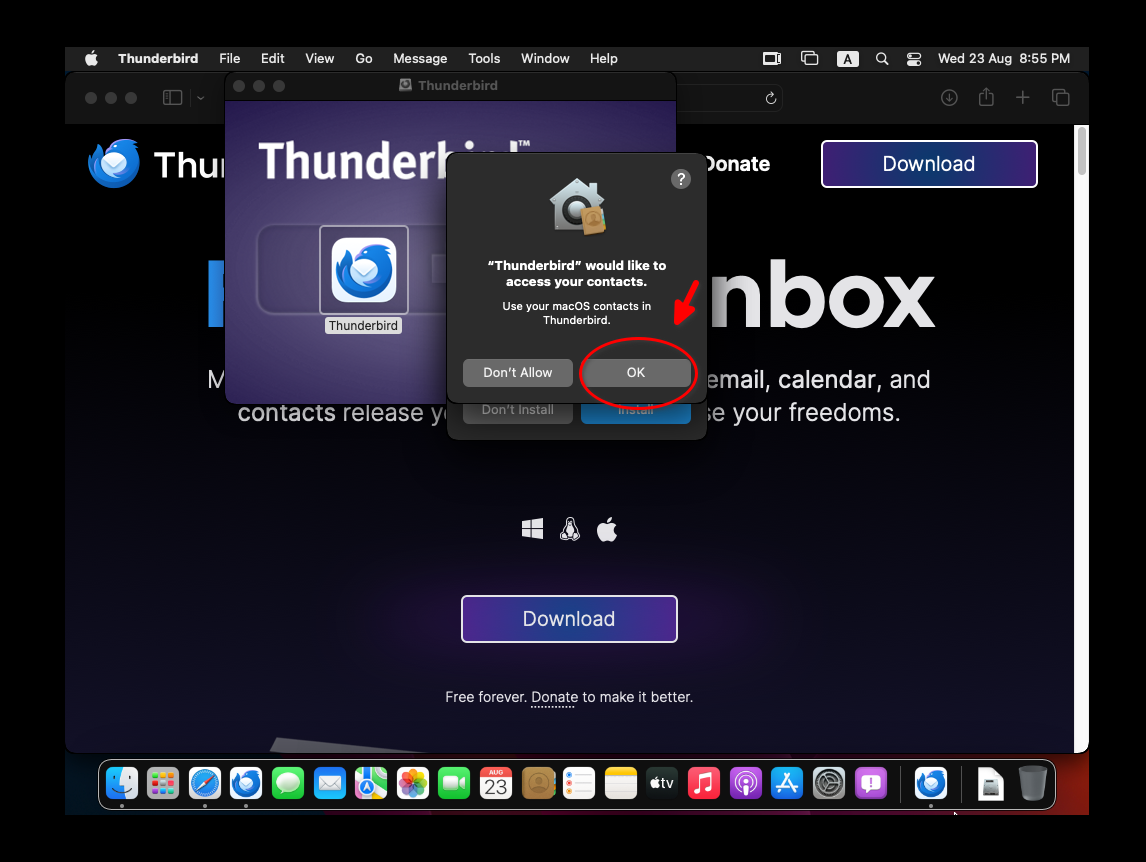
Task: Add a new tab with the plus icon
Action: pyautogui.click(x=1022, y=97)
